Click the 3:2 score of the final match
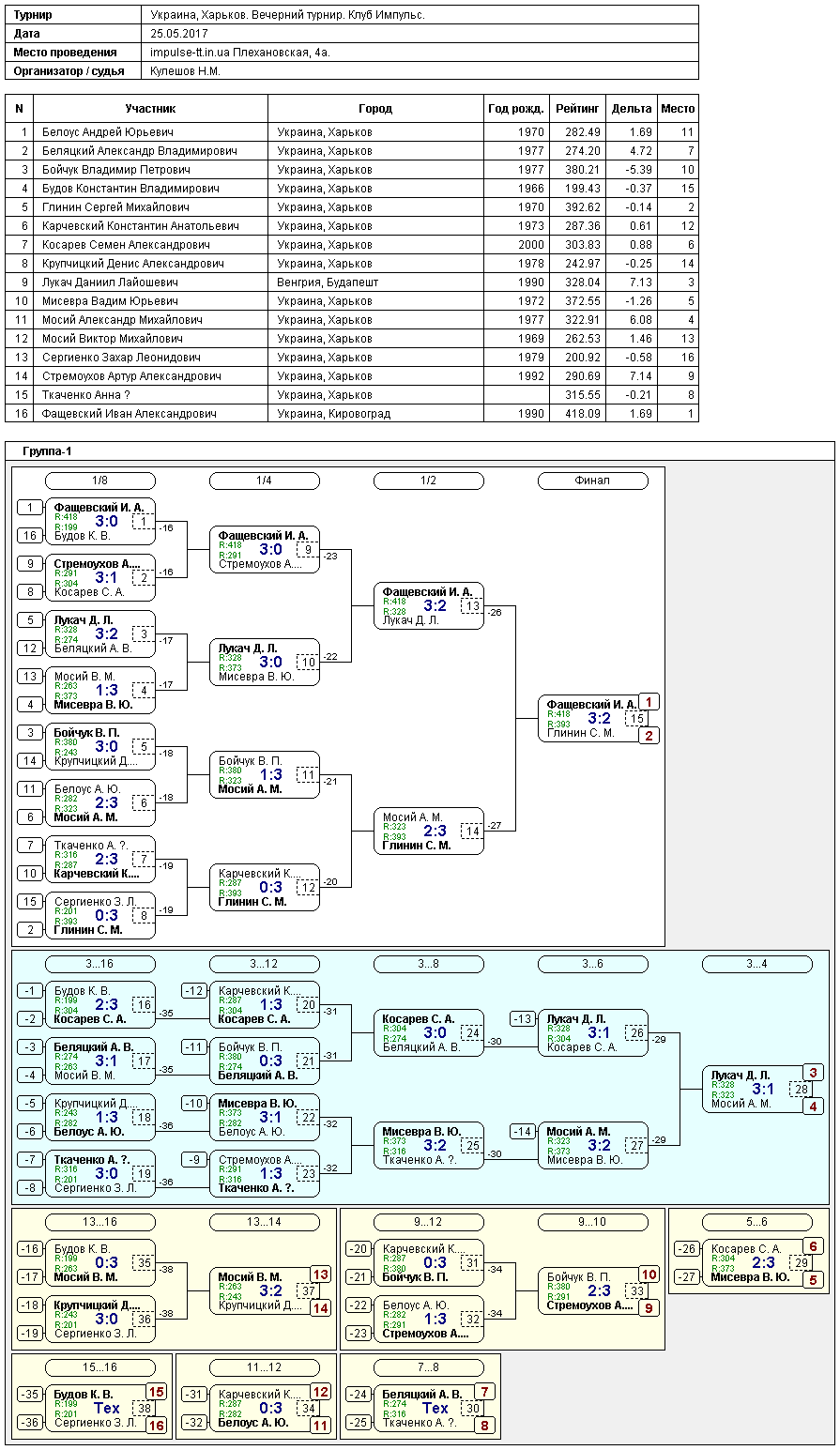 (x=599, y=719)
